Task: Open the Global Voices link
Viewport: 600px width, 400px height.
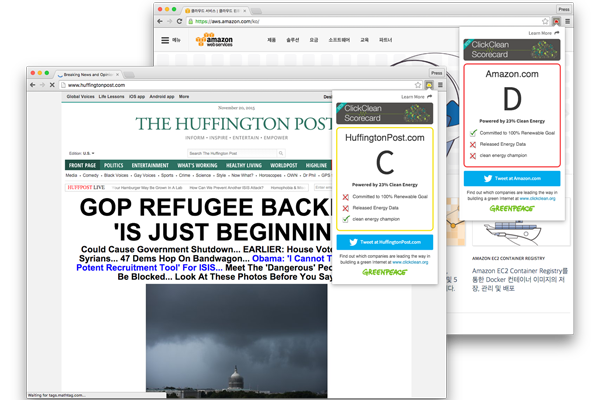Action: coord(80,96)
